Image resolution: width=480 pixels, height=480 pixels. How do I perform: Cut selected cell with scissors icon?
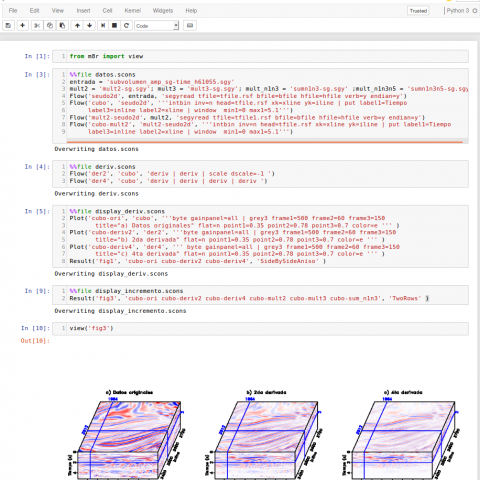pyautogui.click(x=37, y=26)
